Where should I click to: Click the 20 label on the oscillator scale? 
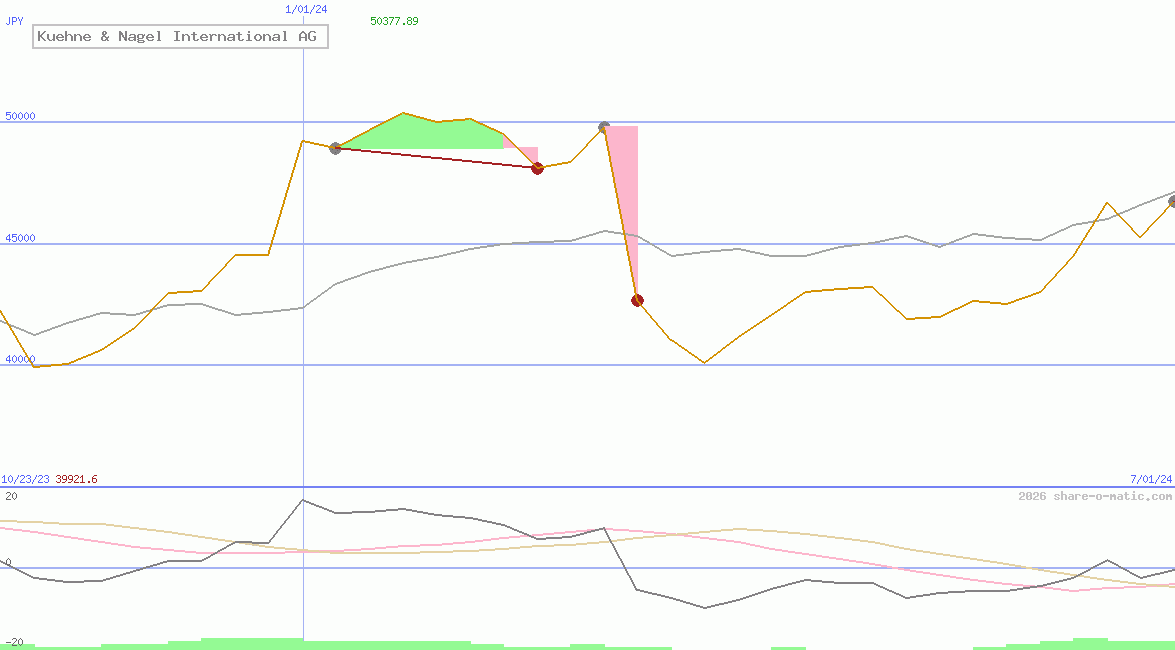click(11, 496)
